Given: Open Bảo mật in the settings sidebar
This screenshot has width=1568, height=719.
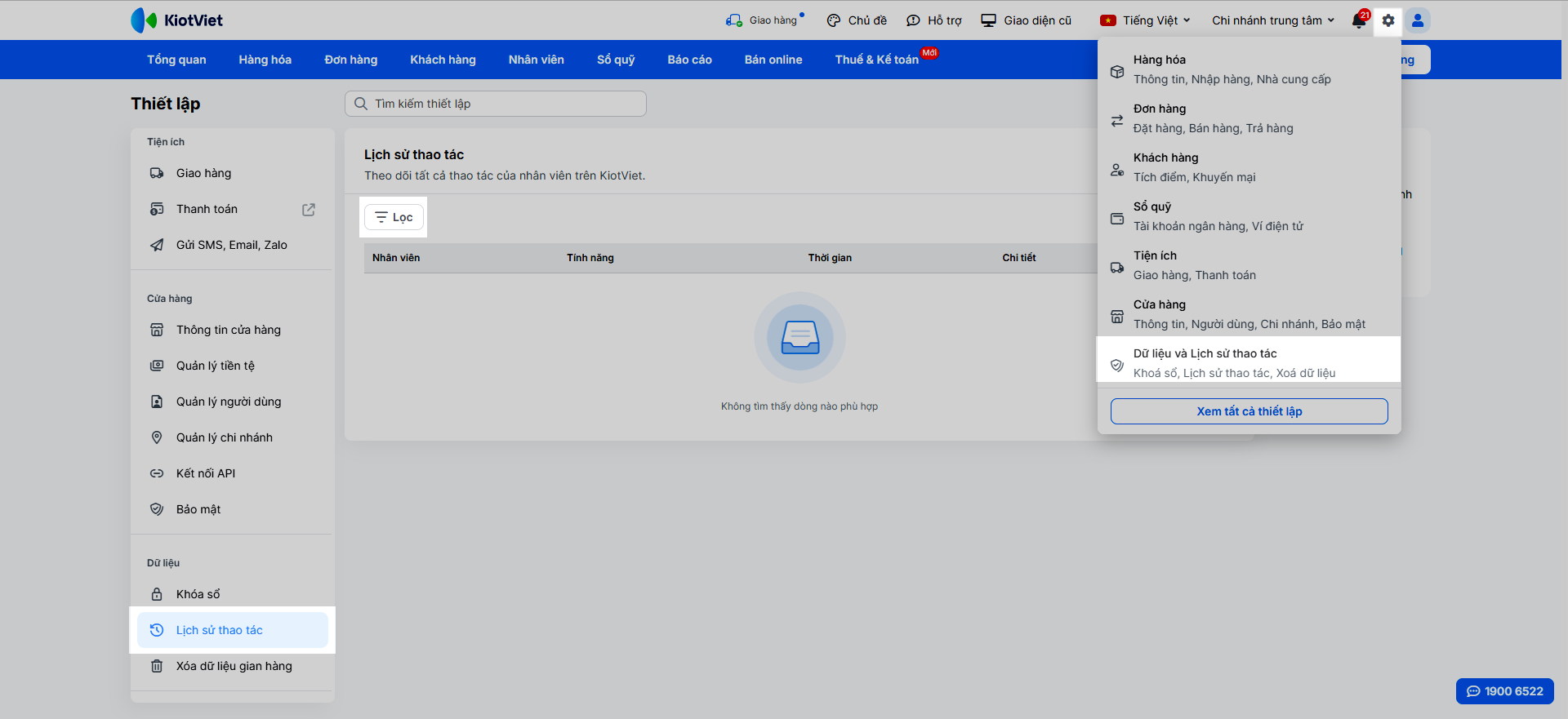Looking at the screenshot, I should pyautogui.click(x=233, y=509).
